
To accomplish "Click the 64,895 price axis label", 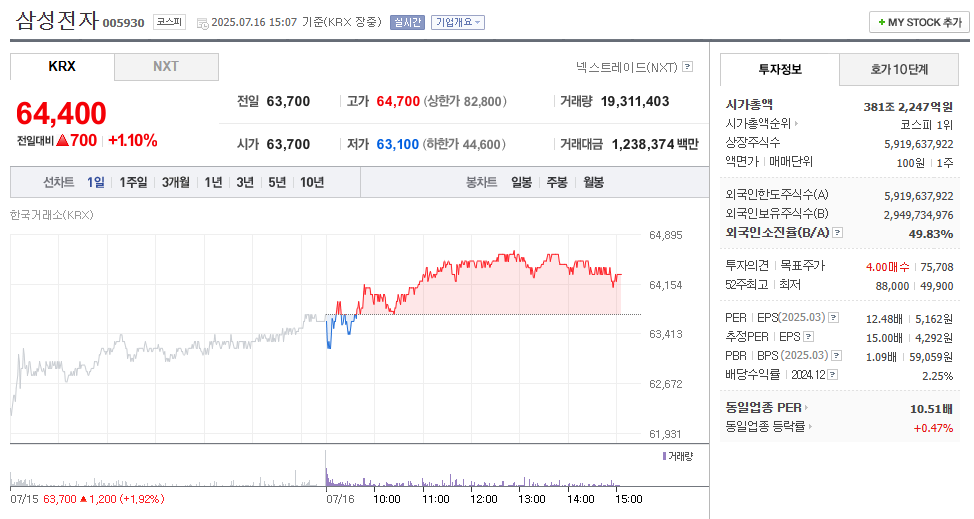I will [665, 235].
